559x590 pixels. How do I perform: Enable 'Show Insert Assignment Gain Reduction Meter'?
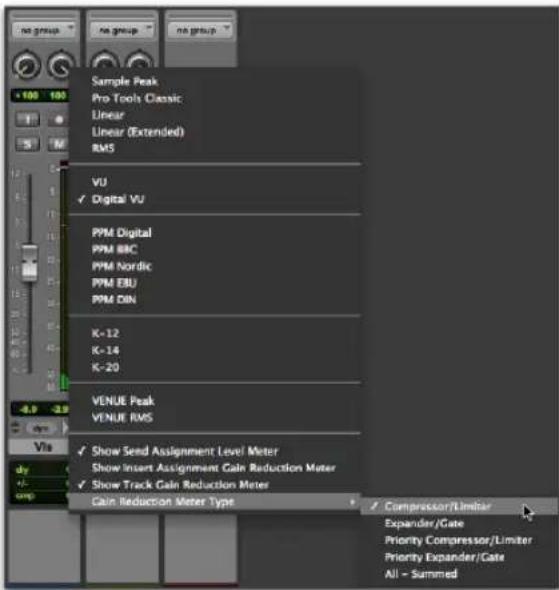point(214,468)
